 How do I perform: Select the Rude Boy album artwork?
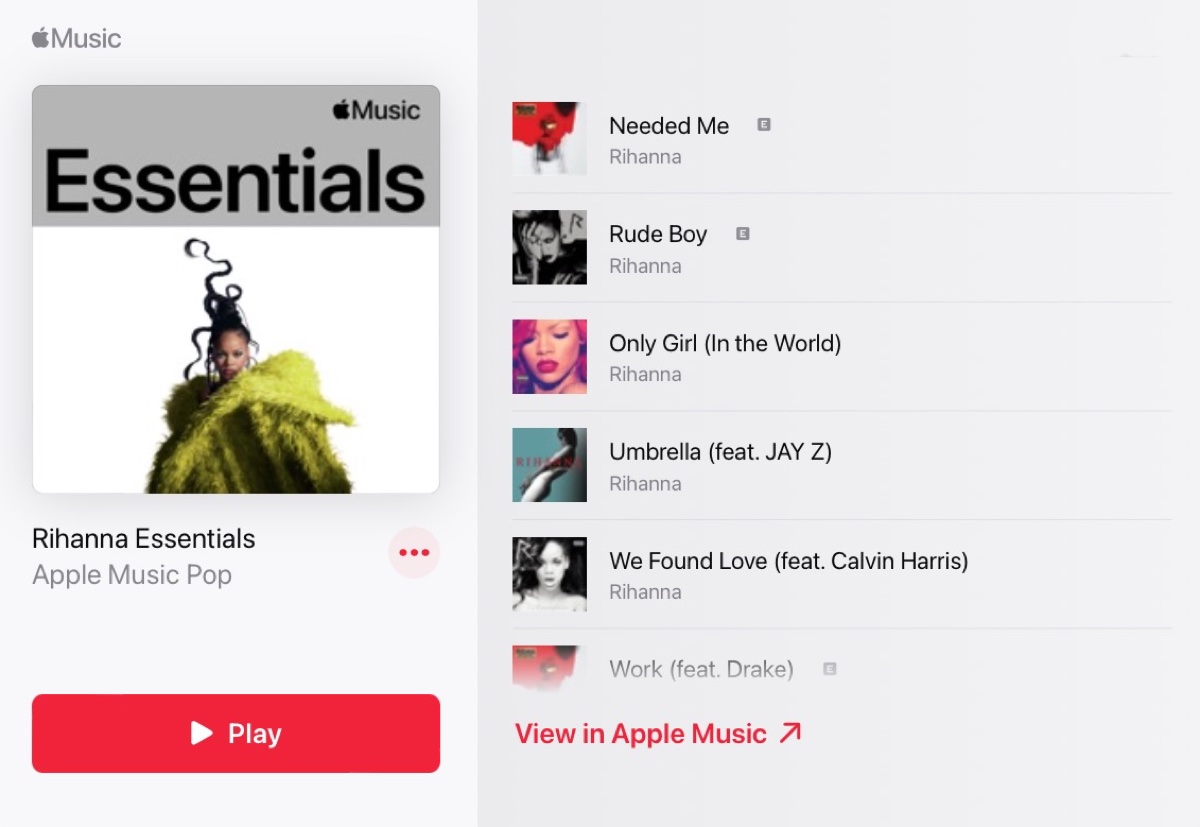tap(549, 247)
